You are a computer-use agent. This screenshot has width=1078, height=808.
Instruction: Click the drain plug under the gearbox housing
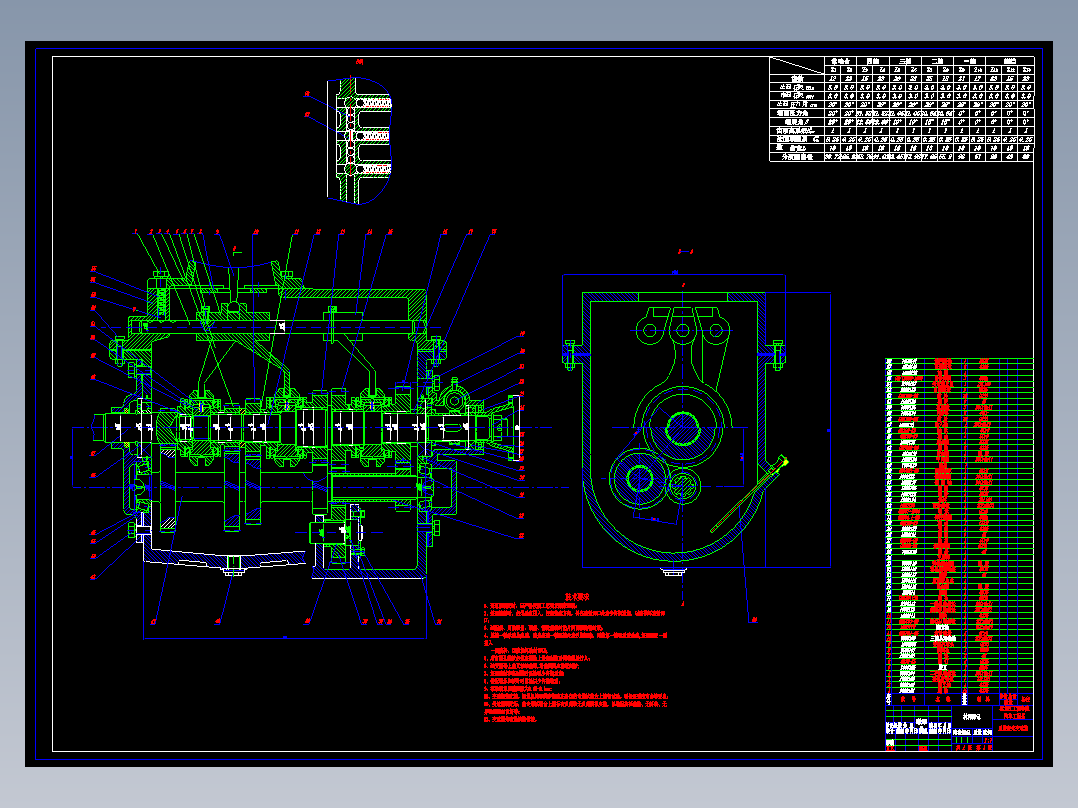pyautogui.click(x=232, y=565)
